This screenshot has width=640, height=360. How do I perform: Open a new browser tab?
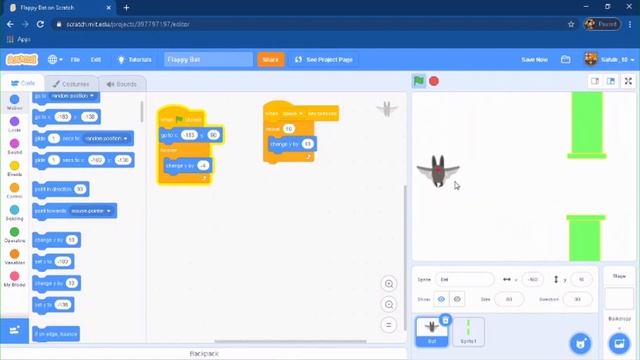pos(126,8)
